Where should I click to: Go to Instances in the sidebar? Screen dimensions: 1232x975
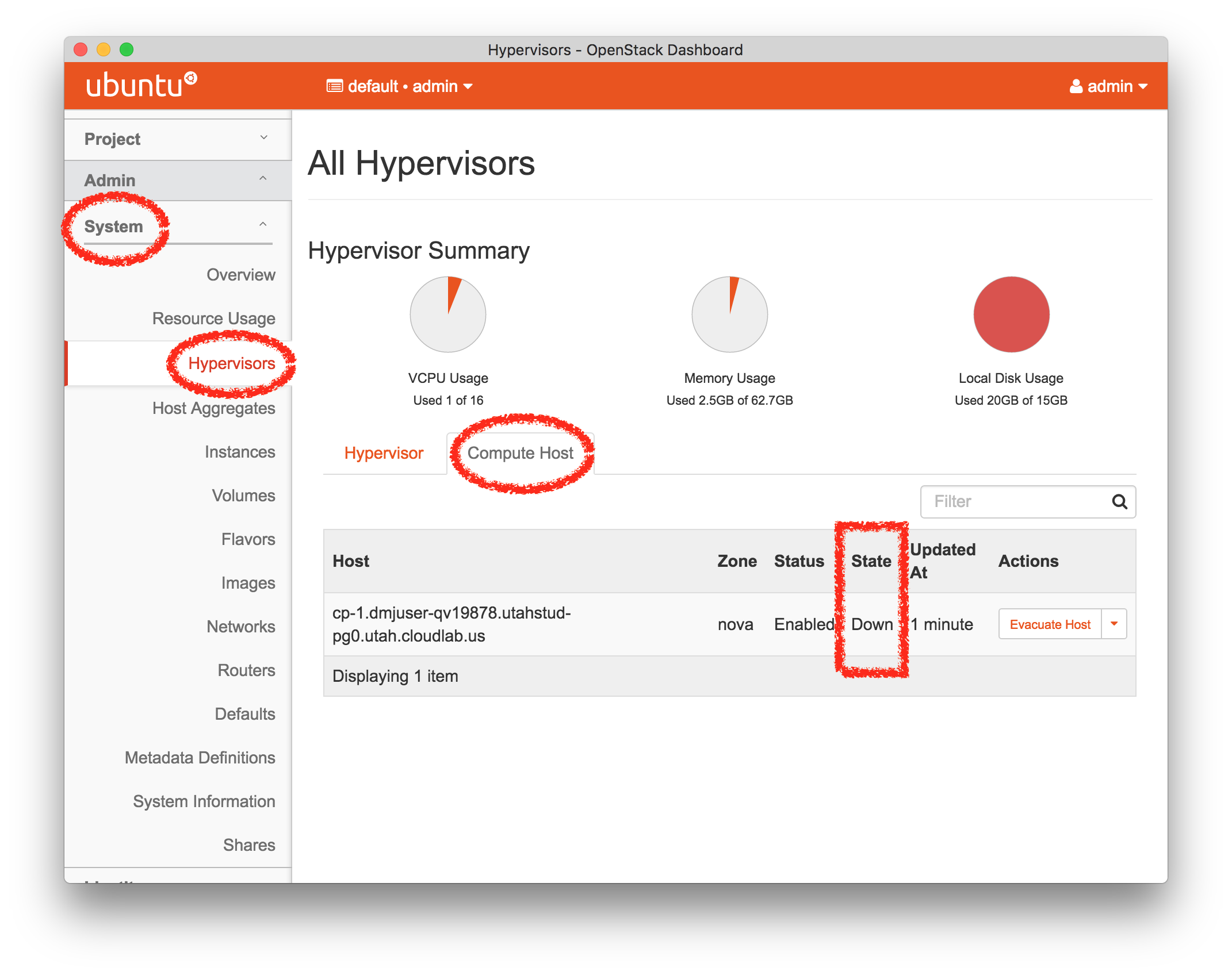click(240, 452)
